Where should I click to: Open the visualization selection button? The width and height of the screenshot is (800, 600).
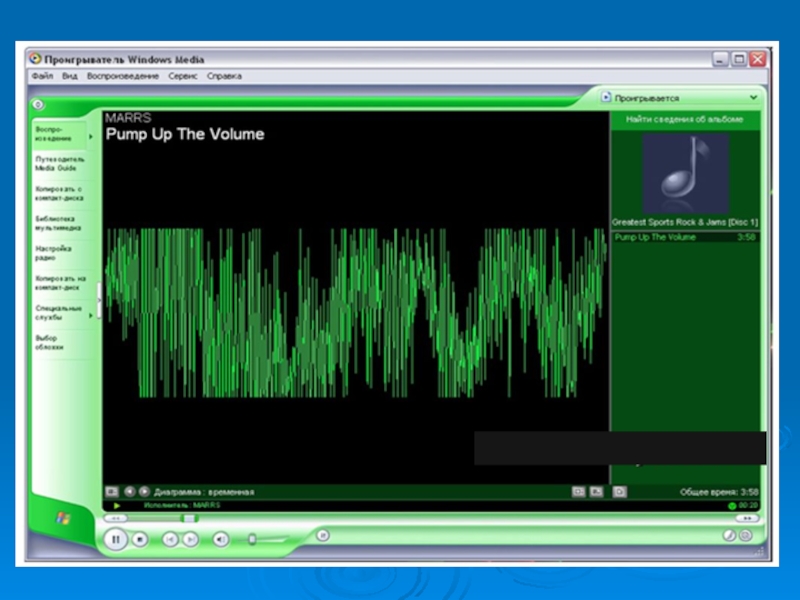pos(111,491)
